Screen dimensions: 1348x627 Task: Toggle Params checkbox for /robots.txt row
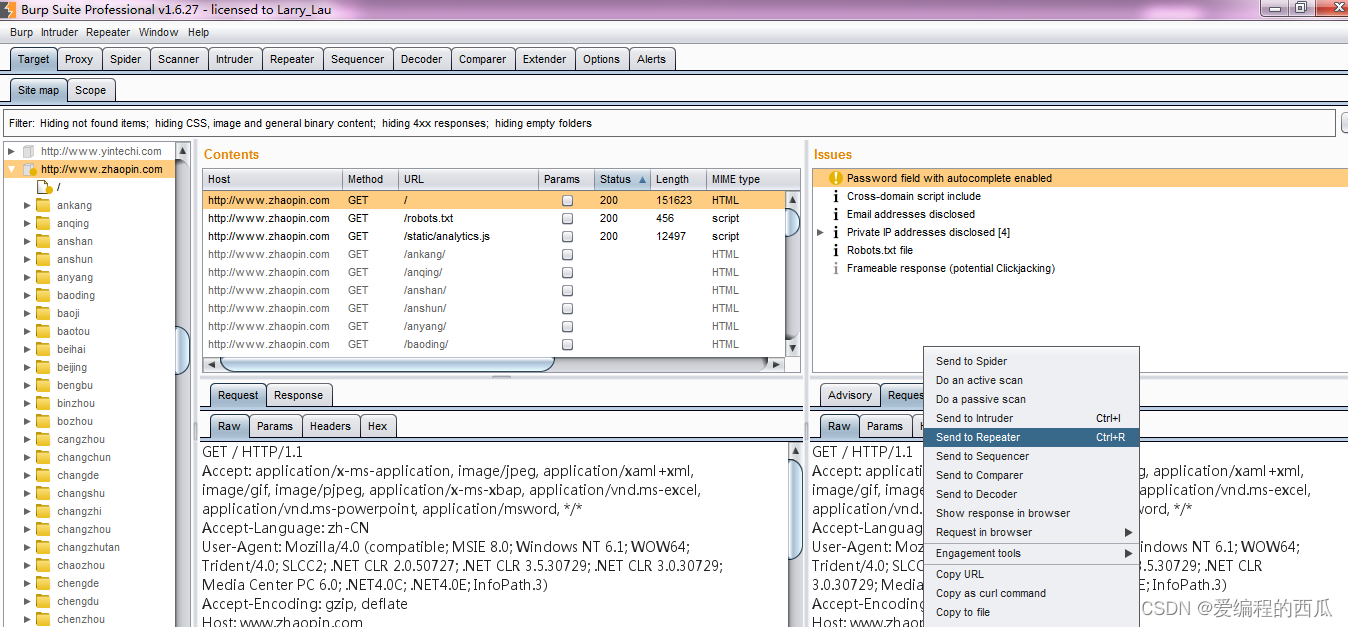pyautogui.click(x=567, y=219)
